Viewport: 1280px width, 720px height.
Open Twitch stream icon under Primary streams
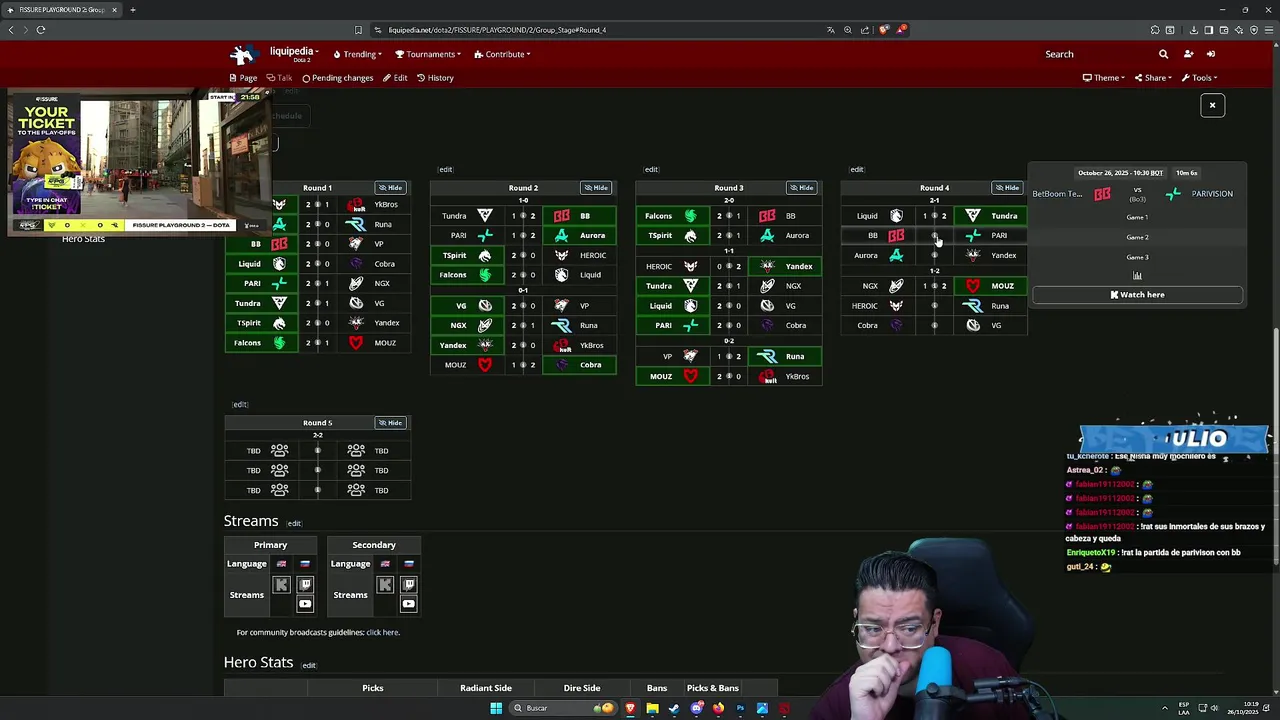click(305, 584)
